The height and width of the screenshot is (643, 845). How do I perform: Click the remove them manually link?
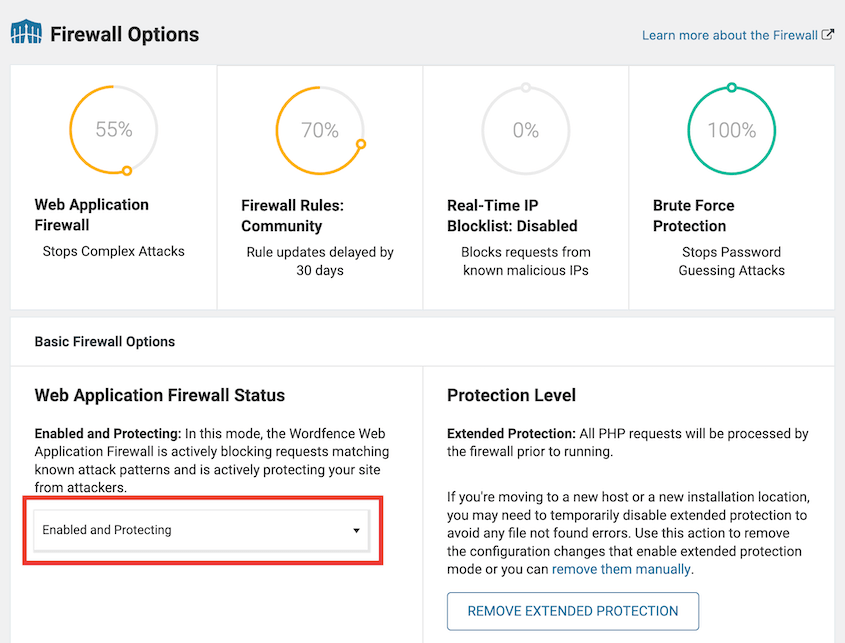tap(620, 569)
